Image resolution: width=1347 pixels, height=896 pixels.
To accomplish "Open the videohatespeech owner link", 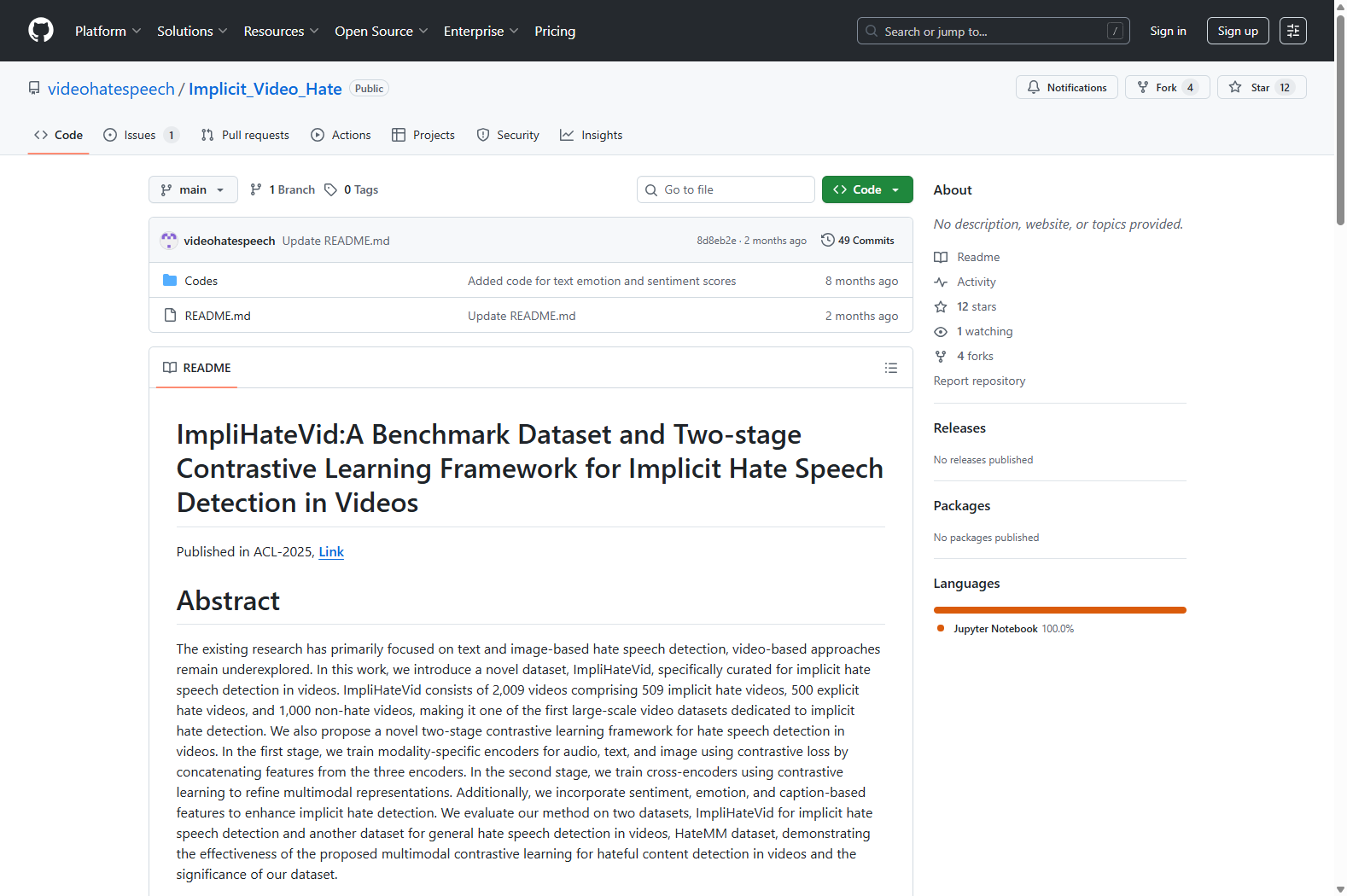I will [x=111, y=89].
